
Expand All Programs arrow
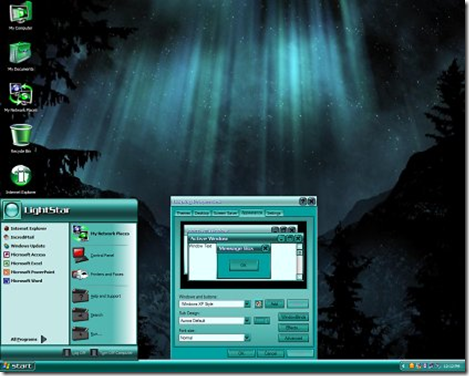[44, 339]
